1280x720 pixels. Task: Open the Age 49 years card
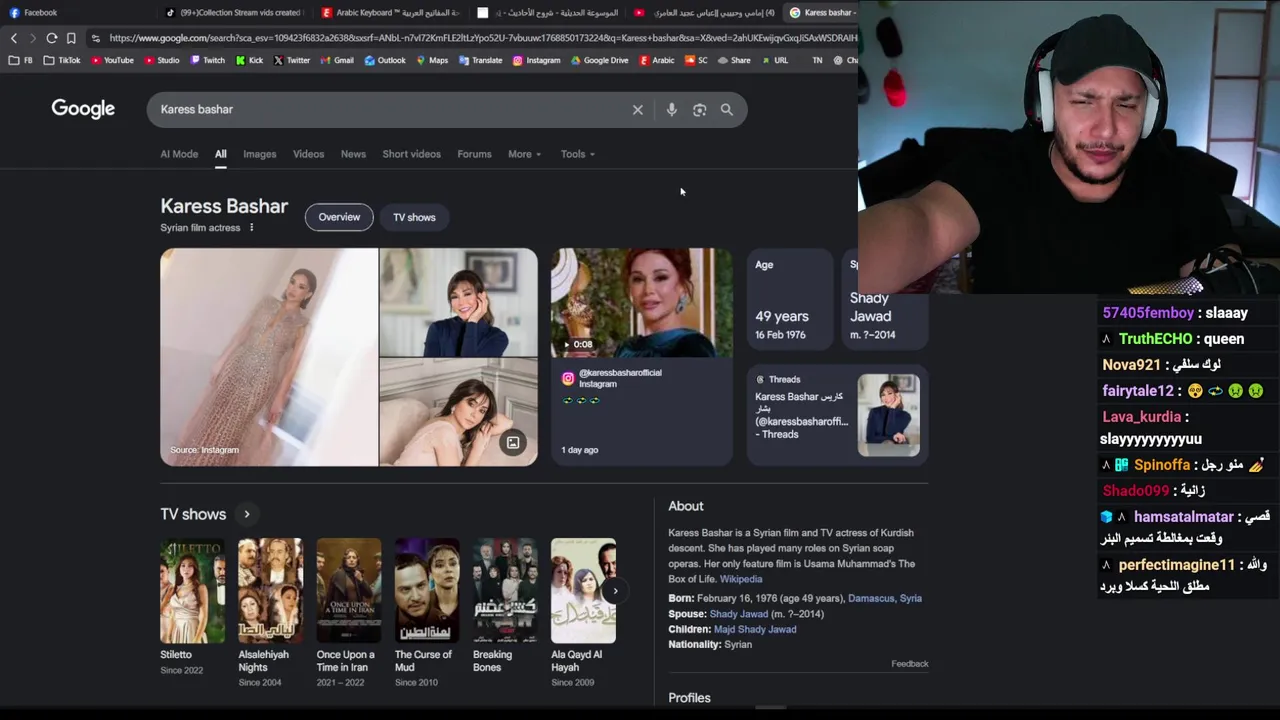[x=790, y=298]
